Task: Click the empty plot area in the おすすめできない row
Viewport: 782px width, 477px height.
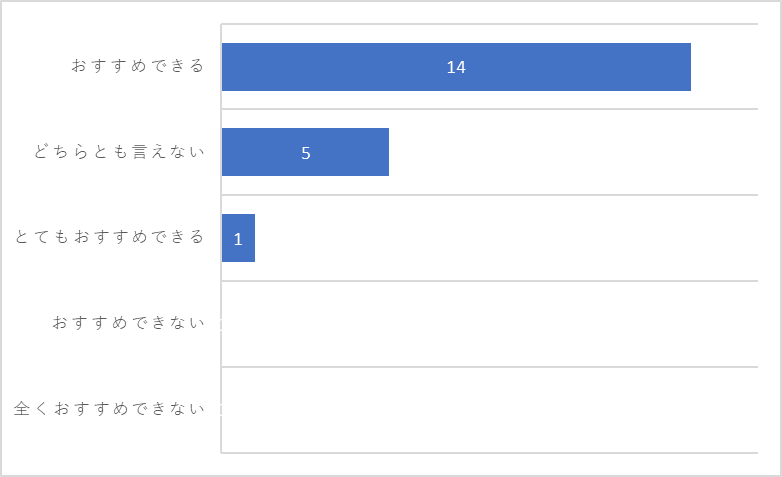Action: [490, 324]
